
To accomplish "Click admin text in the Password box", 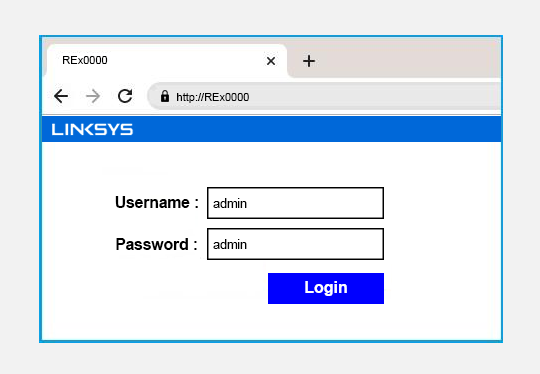I will pyautogui.click(x=230, y=245).
